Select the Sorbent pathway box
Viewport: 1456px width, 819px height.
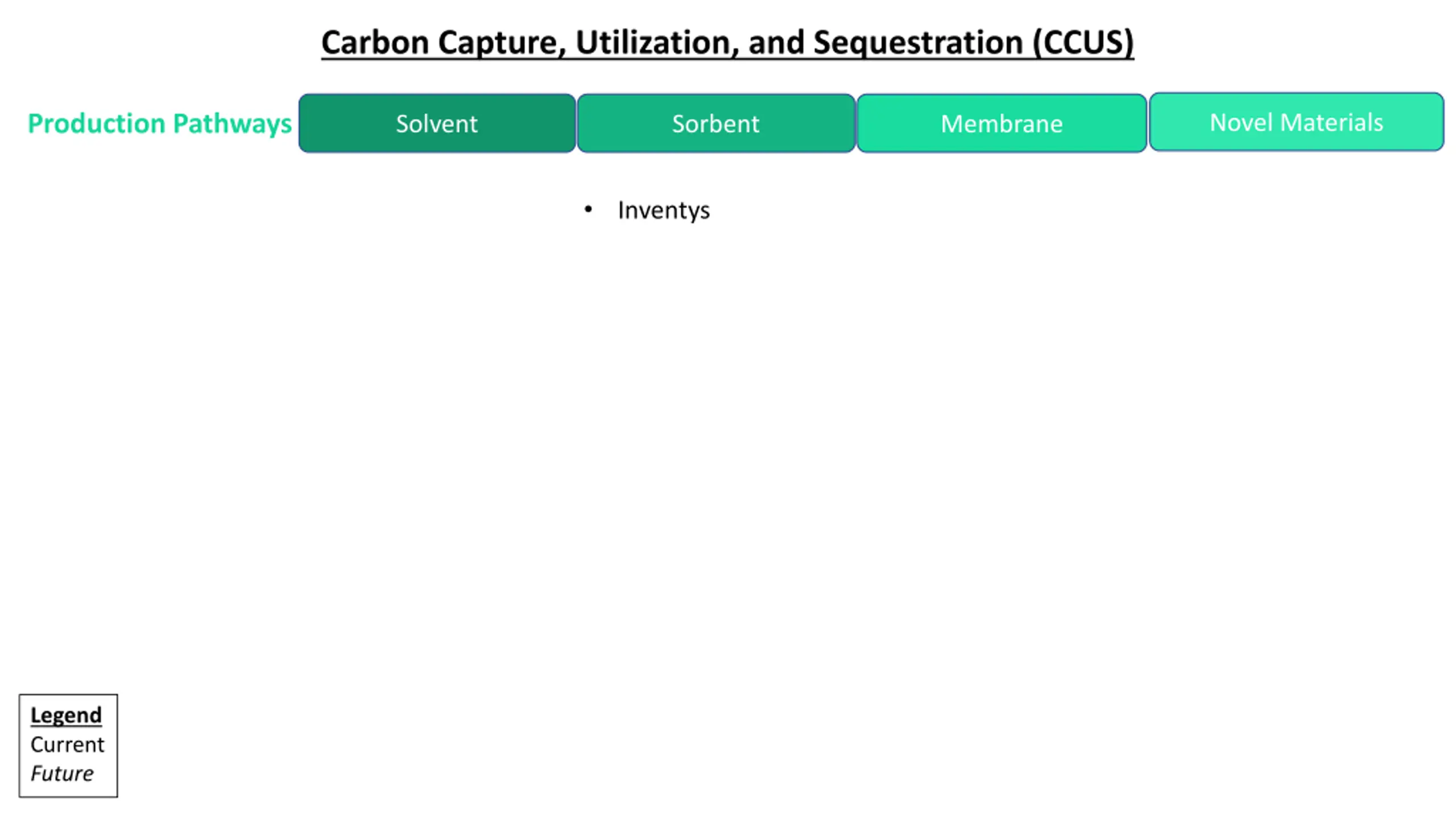click(x=716, y=123)
